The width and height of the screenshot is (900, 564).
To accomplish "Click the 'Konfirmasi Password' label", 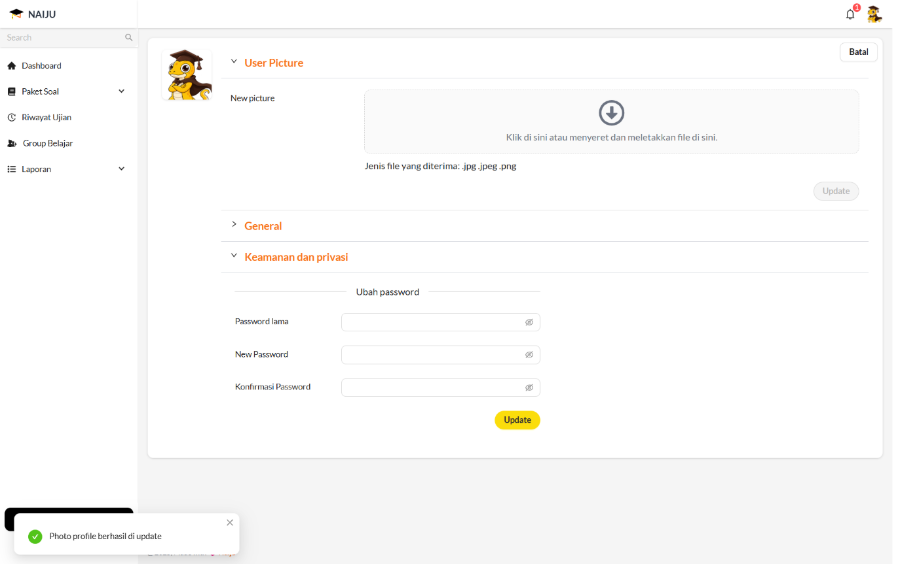I will [x=273, y=387].
